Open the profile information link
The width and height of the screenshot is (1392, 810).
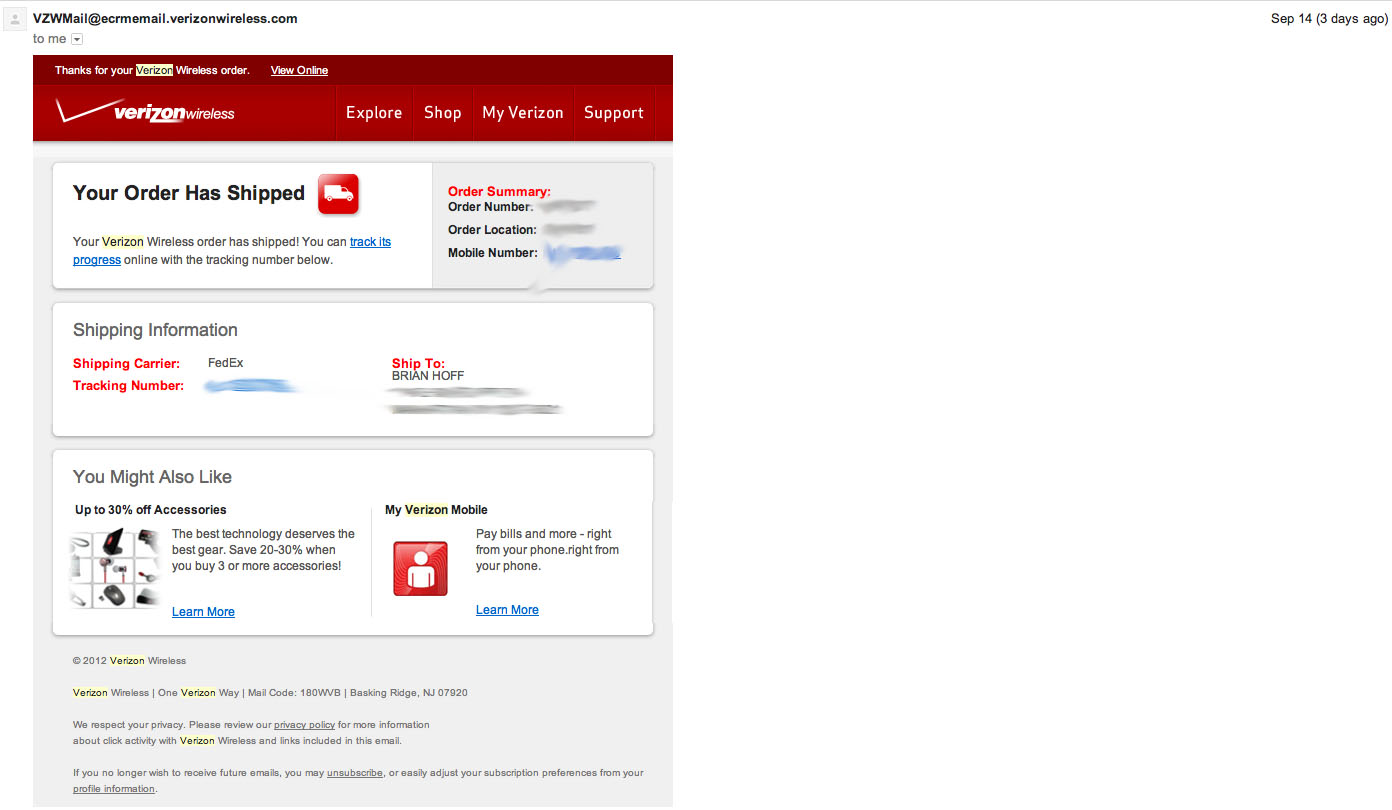point(114,789)
